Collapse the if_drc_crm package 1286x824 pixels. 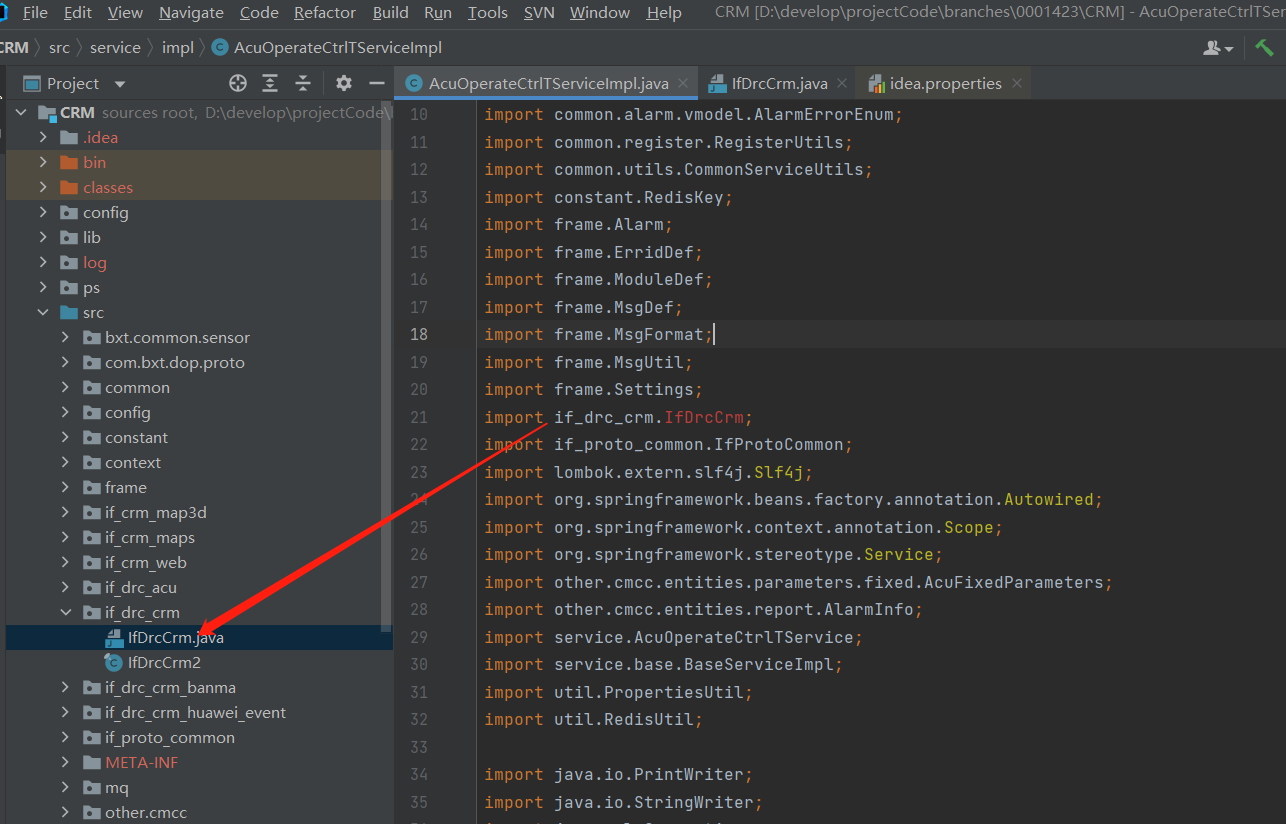click(x=65, y=612)
